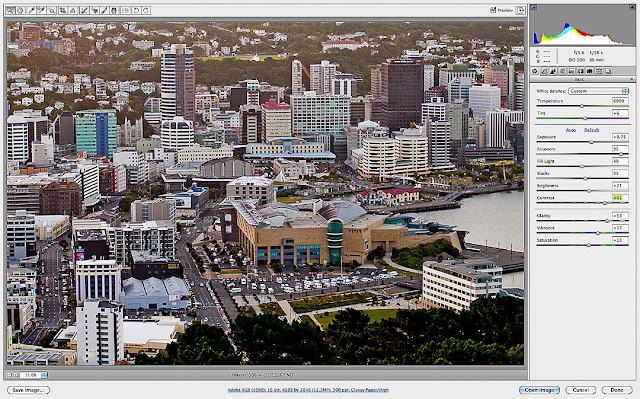Select the Crop tool
Viewport: 640px width, 399px height.
click(x=62, y=11)
